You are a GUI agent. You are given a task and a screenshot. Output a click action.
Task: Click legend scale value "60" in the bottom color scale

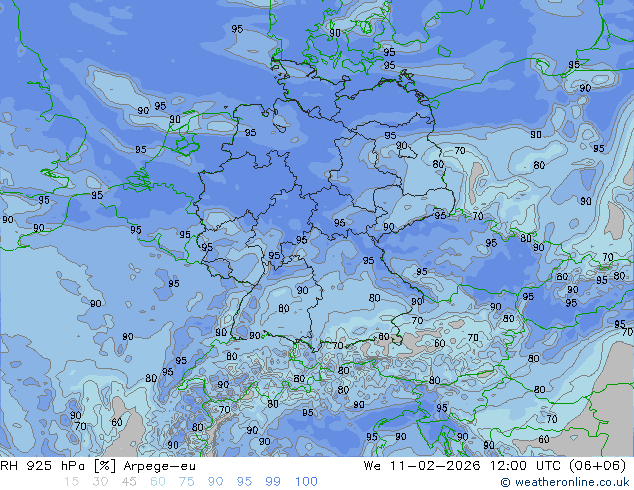click(158, 482)
